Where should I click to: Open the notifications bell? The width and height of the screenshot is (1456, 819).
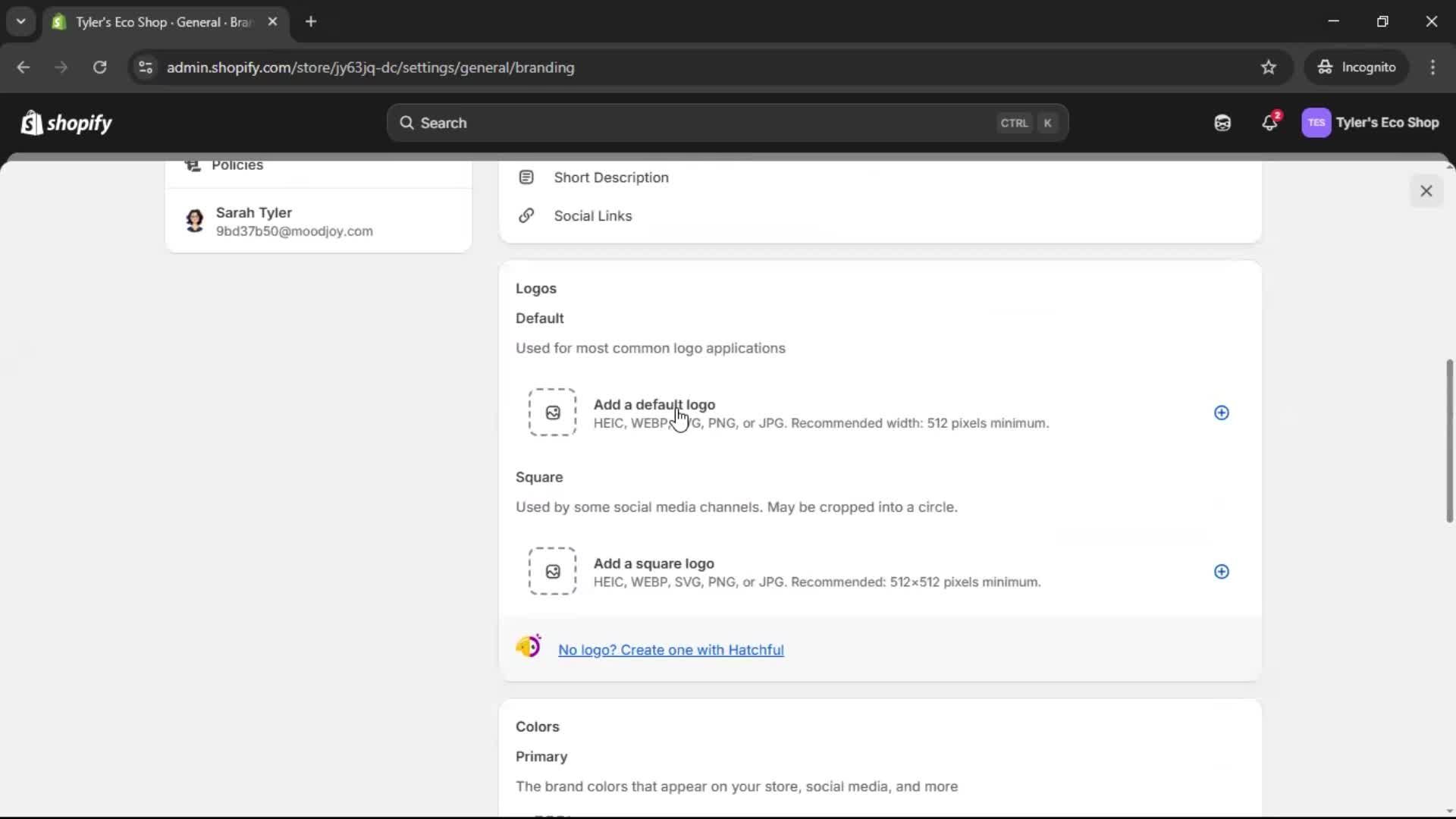(x=1269, y=123)
